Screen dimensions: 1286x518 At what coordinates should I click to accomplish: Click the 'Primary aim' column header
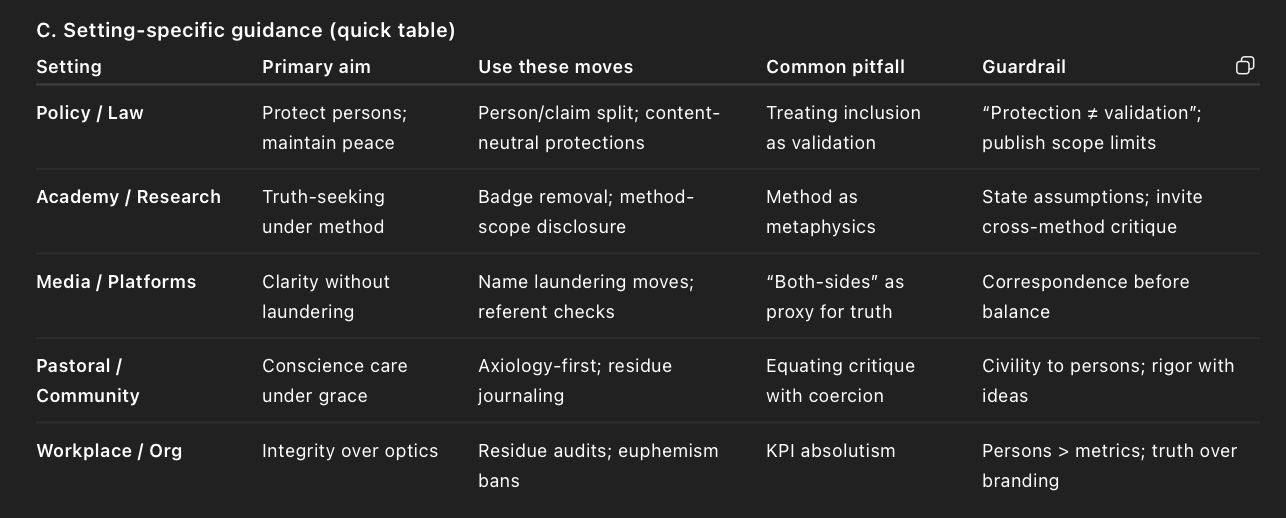tap(316, 67)
